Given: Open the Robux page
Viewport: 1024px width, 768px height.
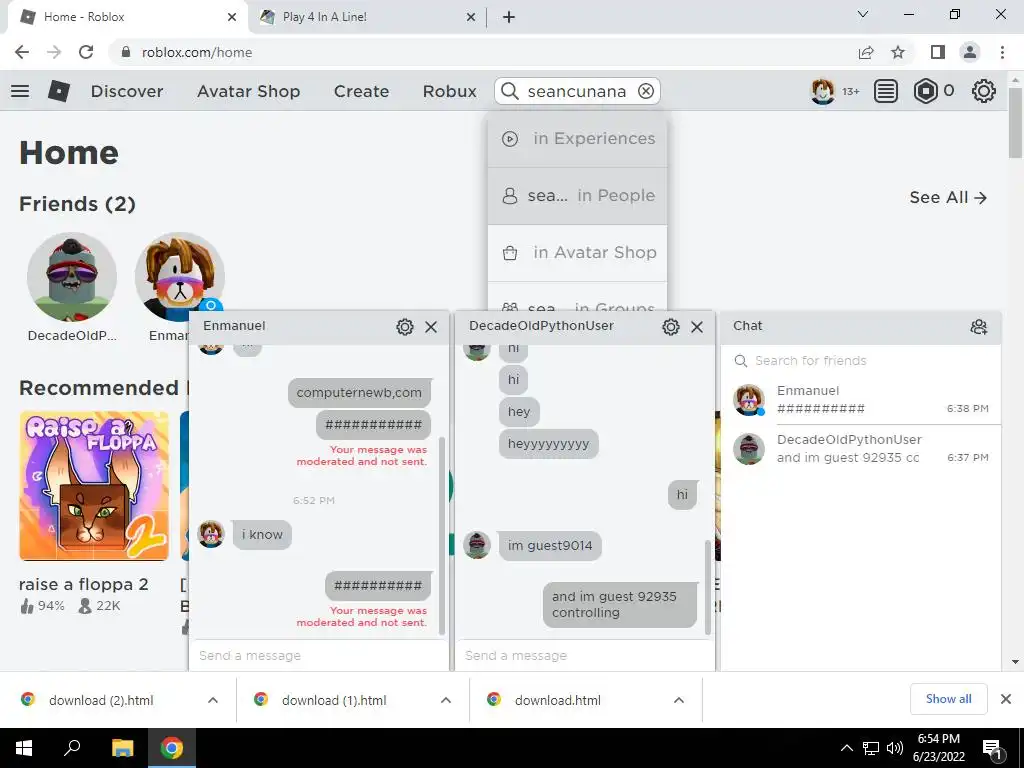Looking at the screenshot, I should point(449,91).
